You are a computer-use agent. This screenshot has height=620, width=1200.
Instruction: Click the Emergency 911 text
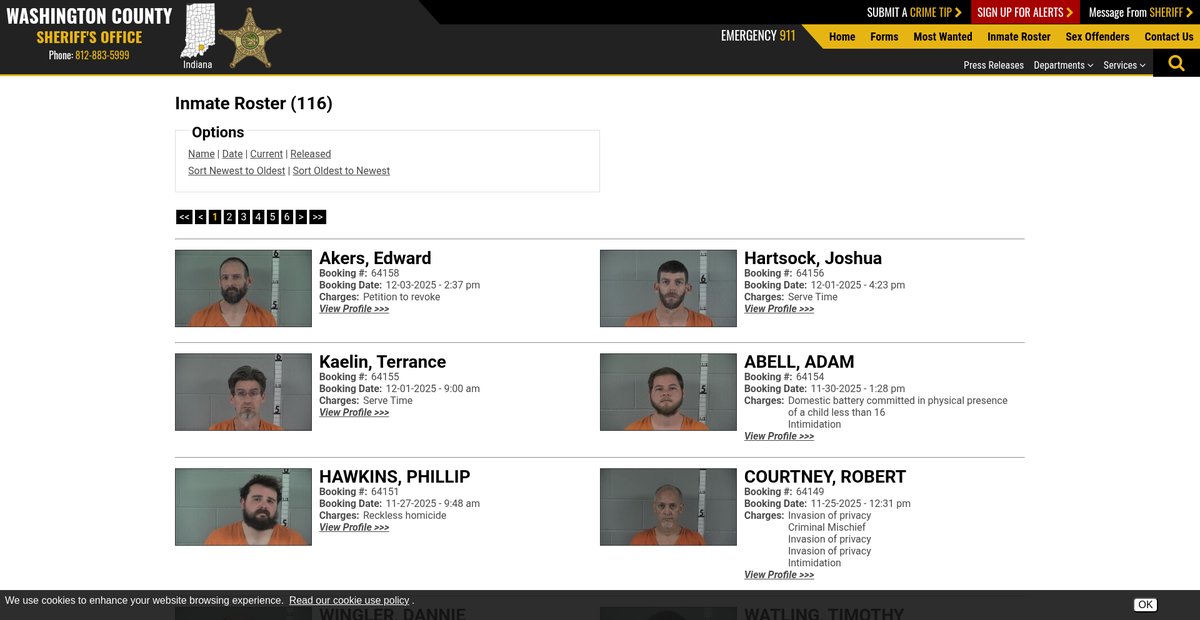pyautogui.click(x=758, y=35)
